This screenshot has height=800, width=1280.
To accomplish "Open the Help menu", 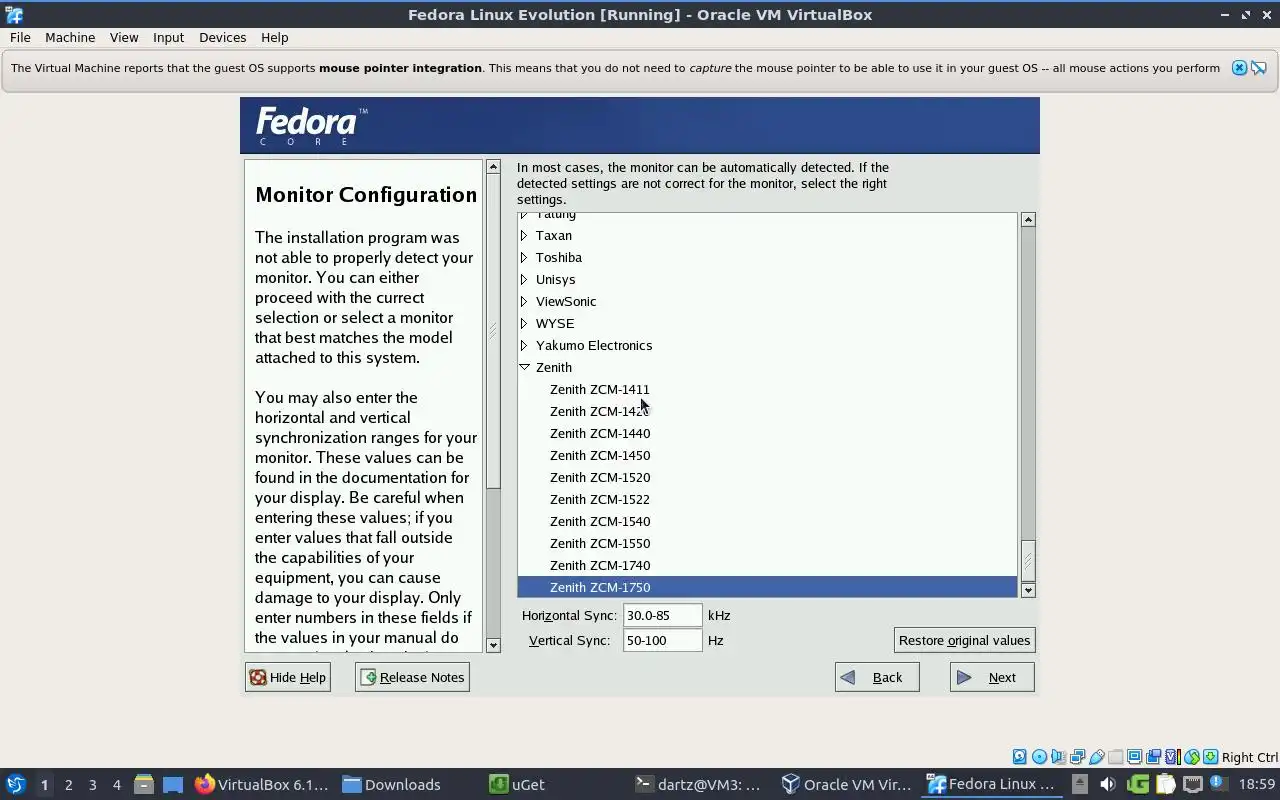I will pos(274,37).
